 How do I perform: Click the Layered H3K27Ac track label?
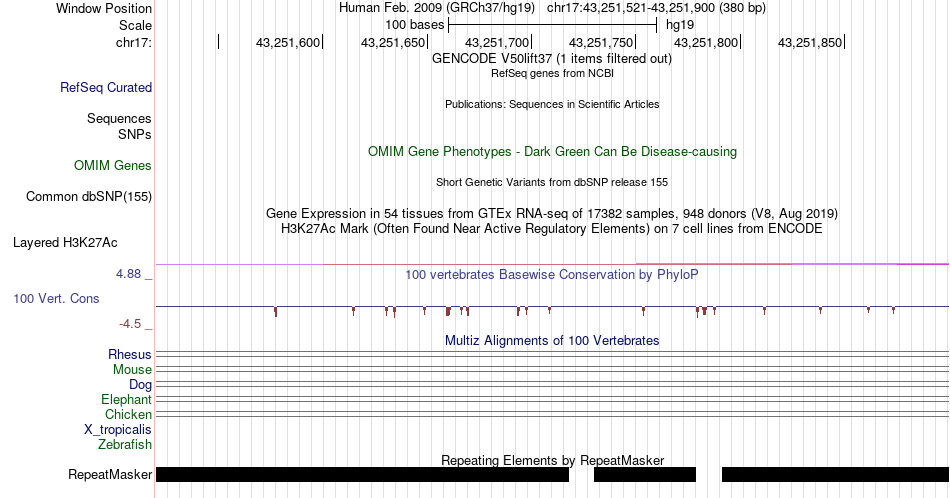(x=65, y=242)
